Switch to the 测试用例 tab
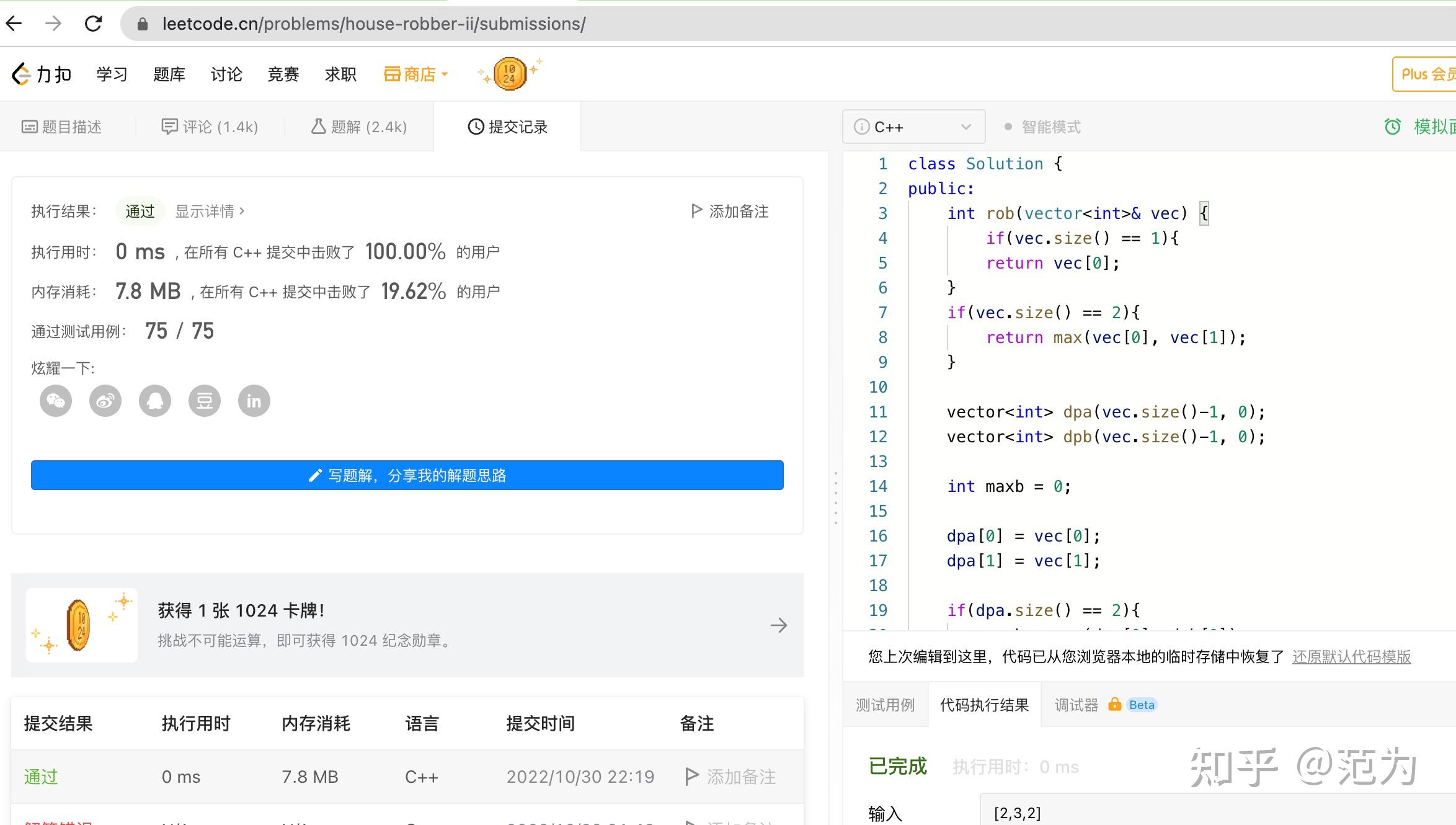 [x=885, y=705]
